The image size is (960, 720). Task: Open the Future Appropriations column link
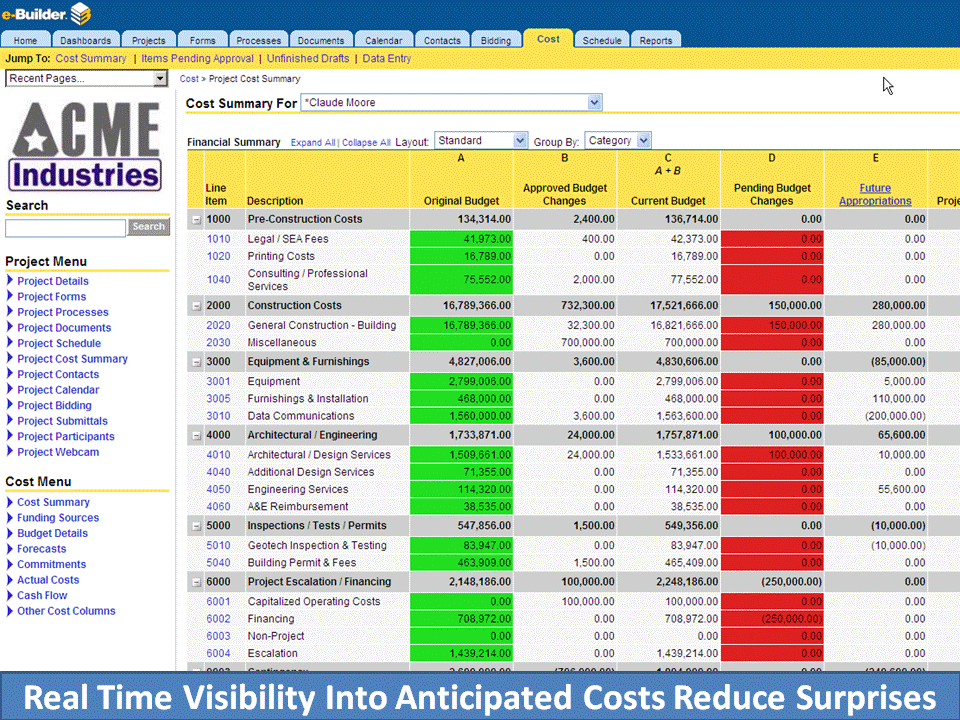(x=875, y=194)
